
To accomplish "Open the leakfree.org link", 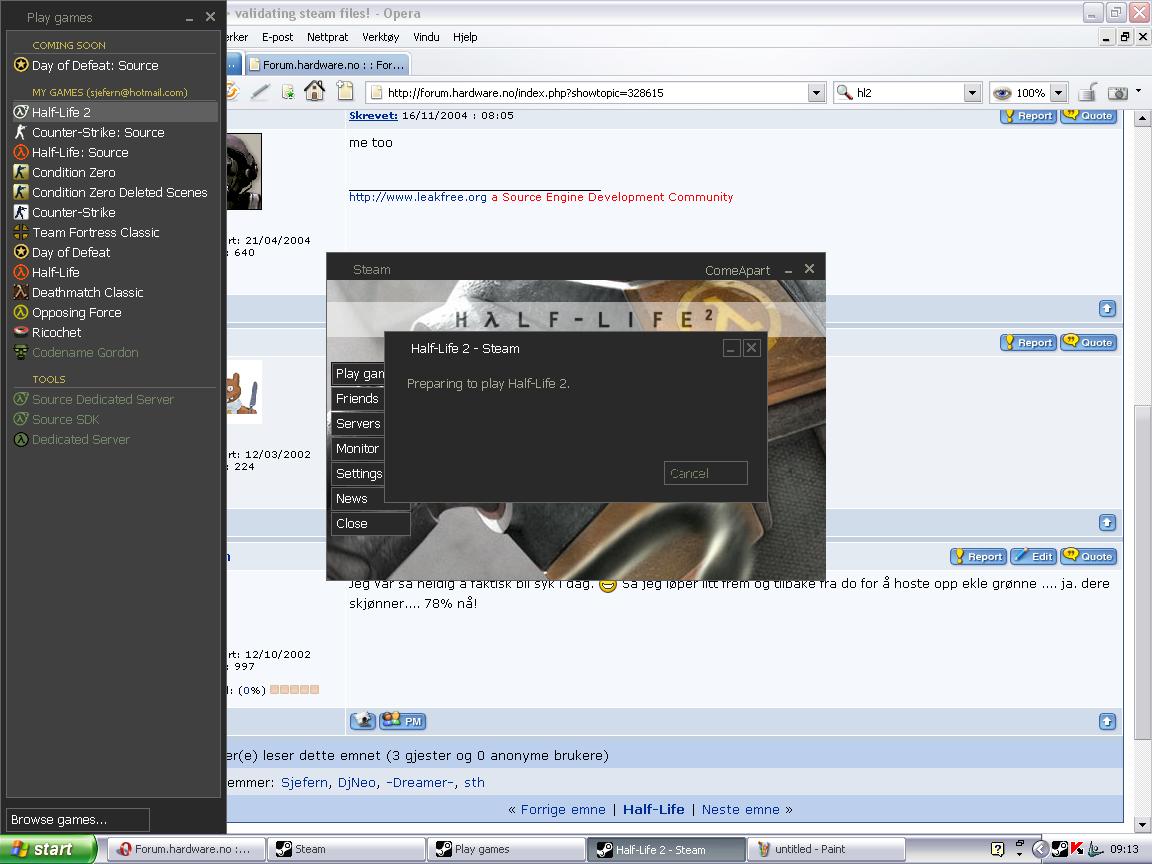I will point(417,197).
